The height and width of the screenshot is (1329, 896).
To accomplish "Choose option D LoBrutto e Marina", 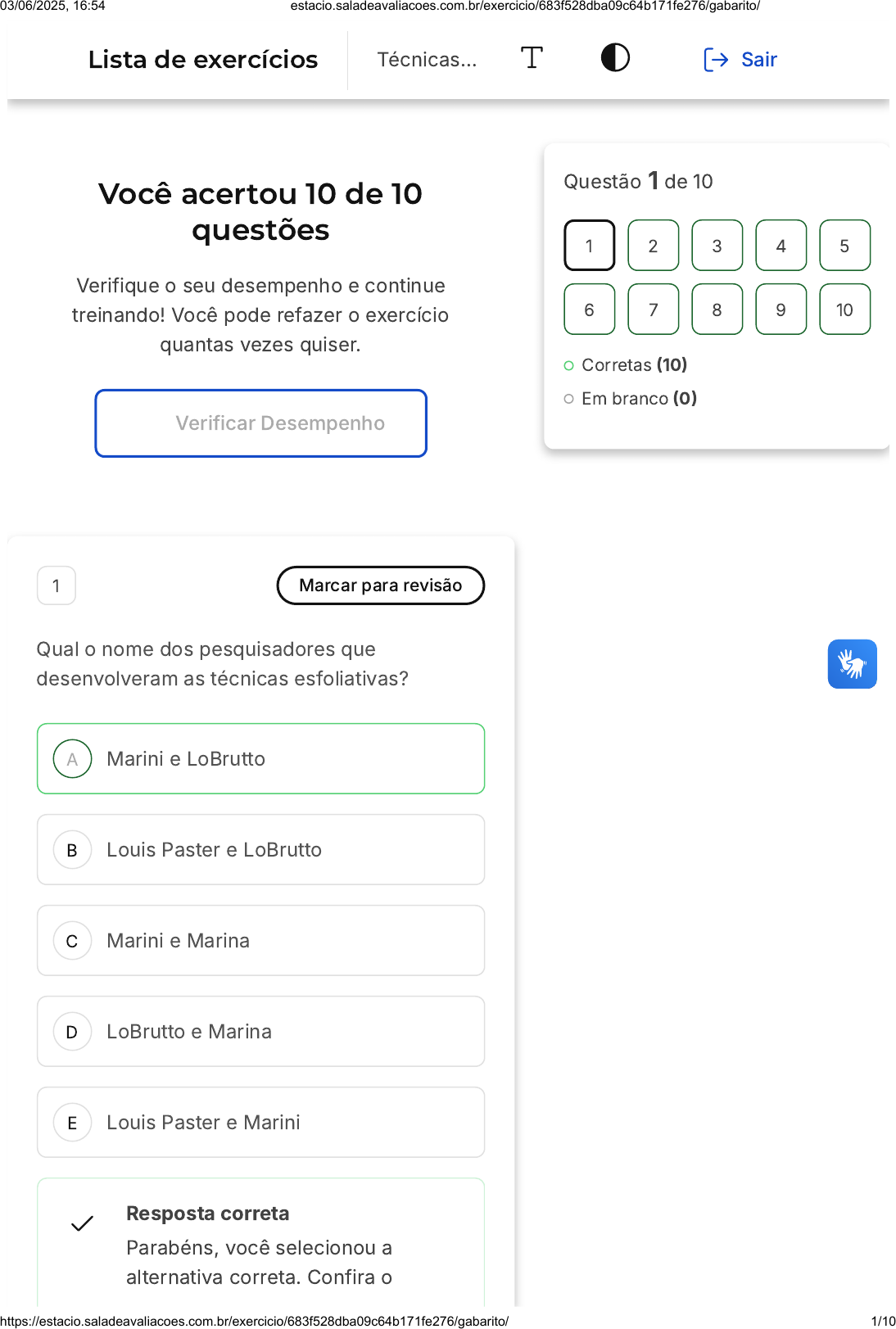I will click(260, 1032).
